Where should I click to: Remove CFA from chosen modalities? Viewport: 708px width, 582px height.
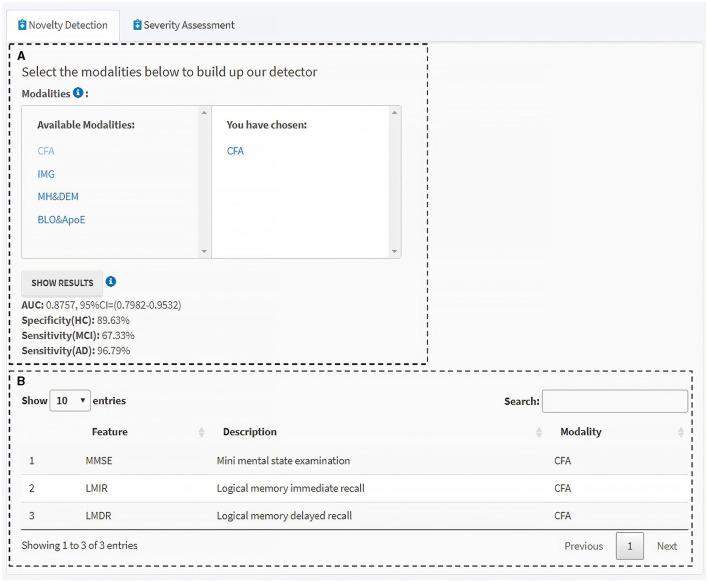[235, 151]
